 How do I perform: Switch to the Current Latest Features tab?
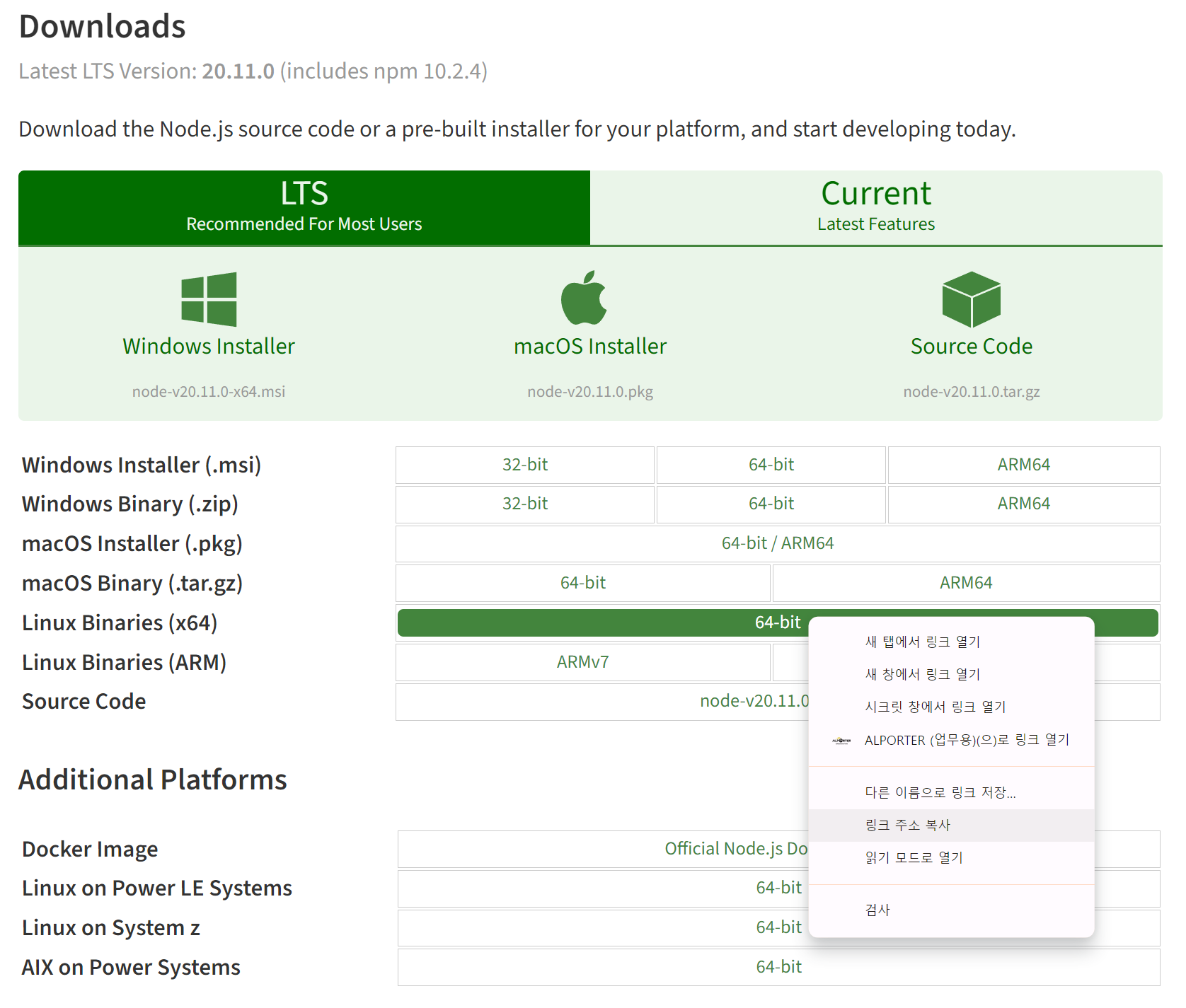[x=876, y=207]
